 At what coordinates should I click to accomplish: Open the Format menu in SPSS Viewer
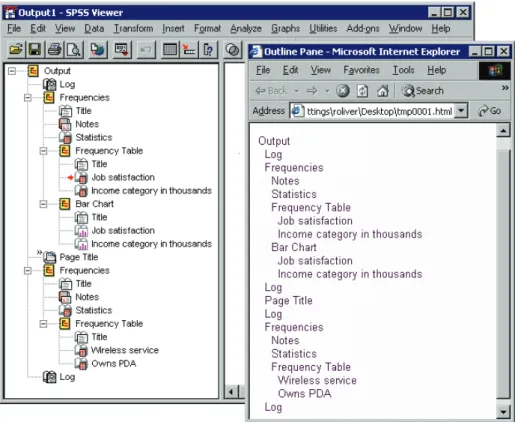207,29
